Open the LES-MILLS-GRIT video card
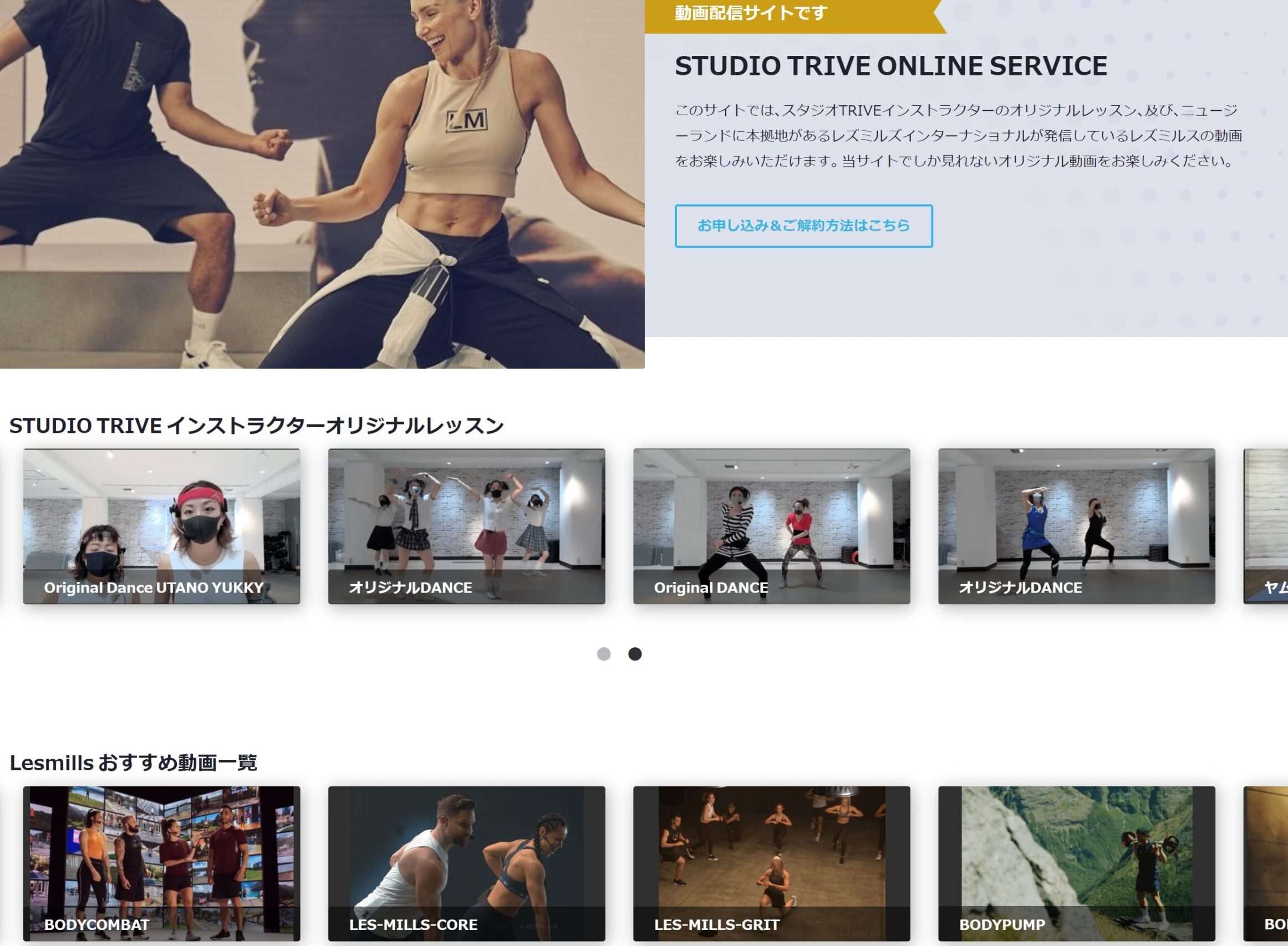 point(771,863)
